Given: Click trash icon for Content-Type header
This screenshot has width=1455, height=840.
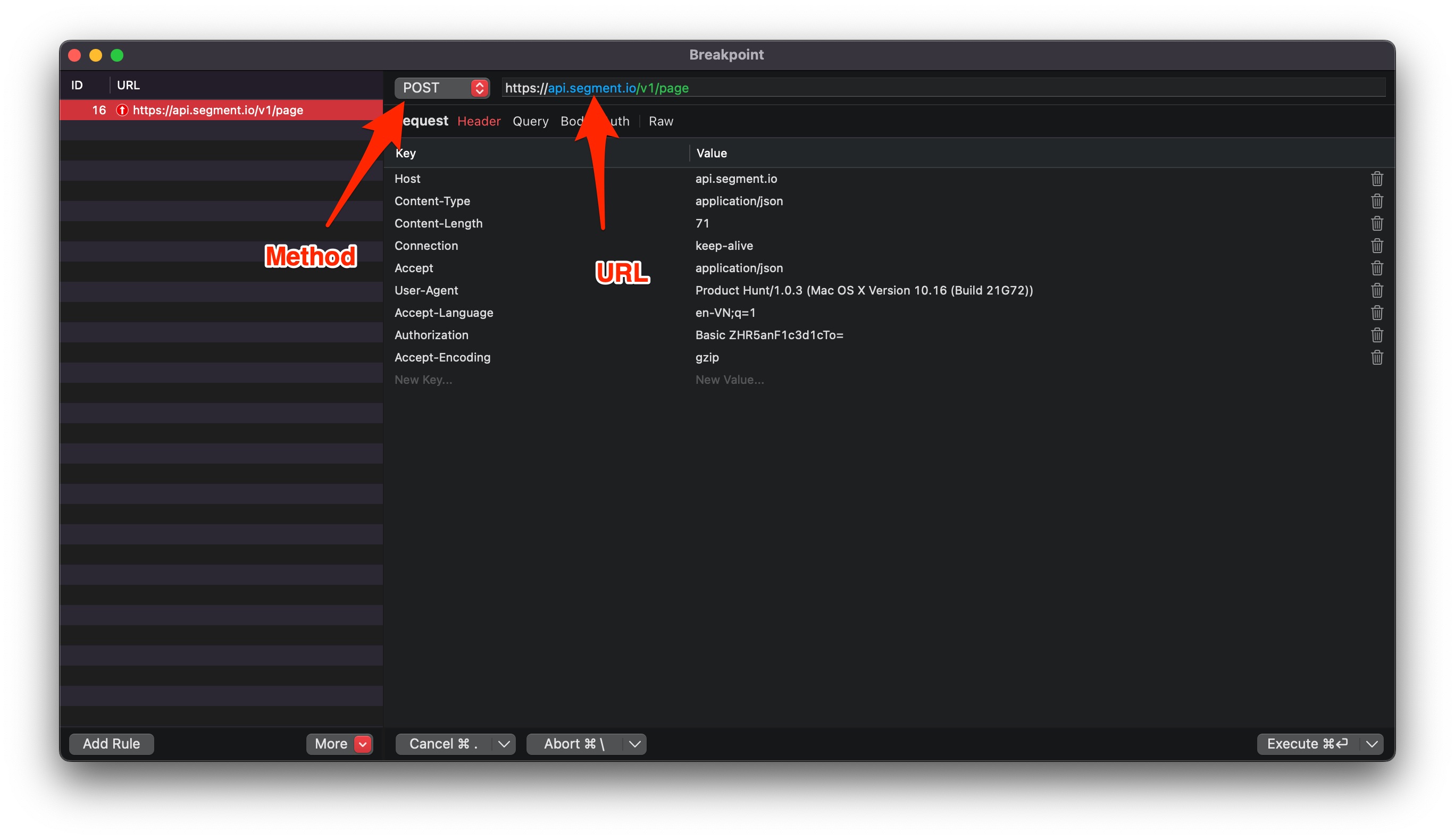Looking at the screenshot, I should pyautogui.click(x=1376, y=201).
